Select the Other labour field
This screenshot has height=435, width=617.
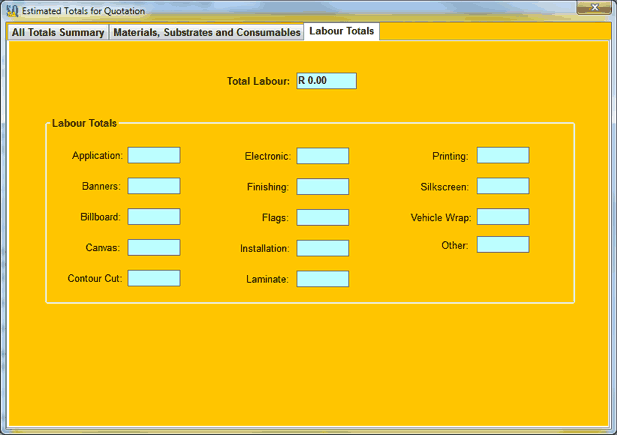(503, 245)
